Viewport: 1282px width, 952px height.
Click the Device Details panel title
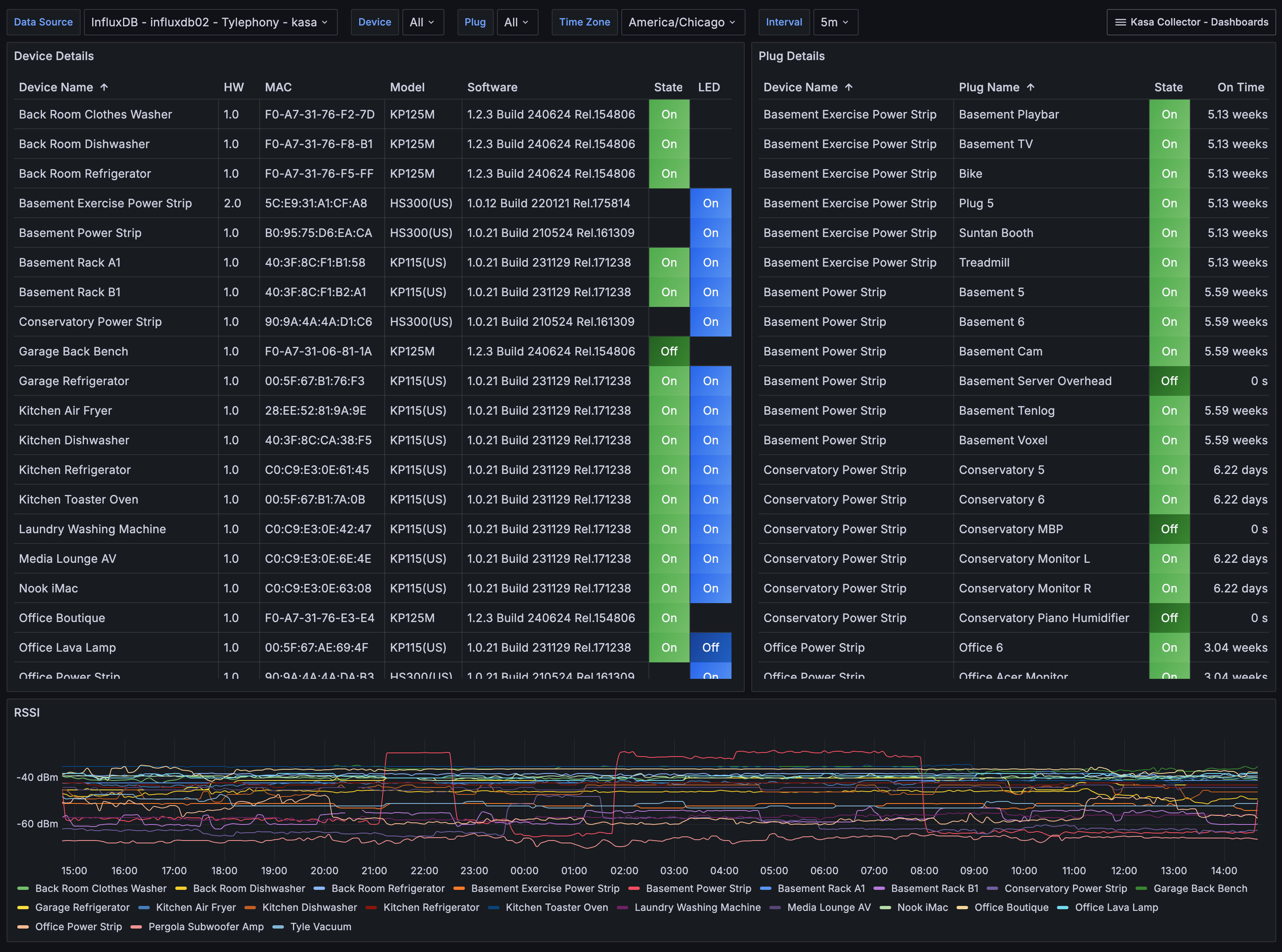click(x=53, y=56)
